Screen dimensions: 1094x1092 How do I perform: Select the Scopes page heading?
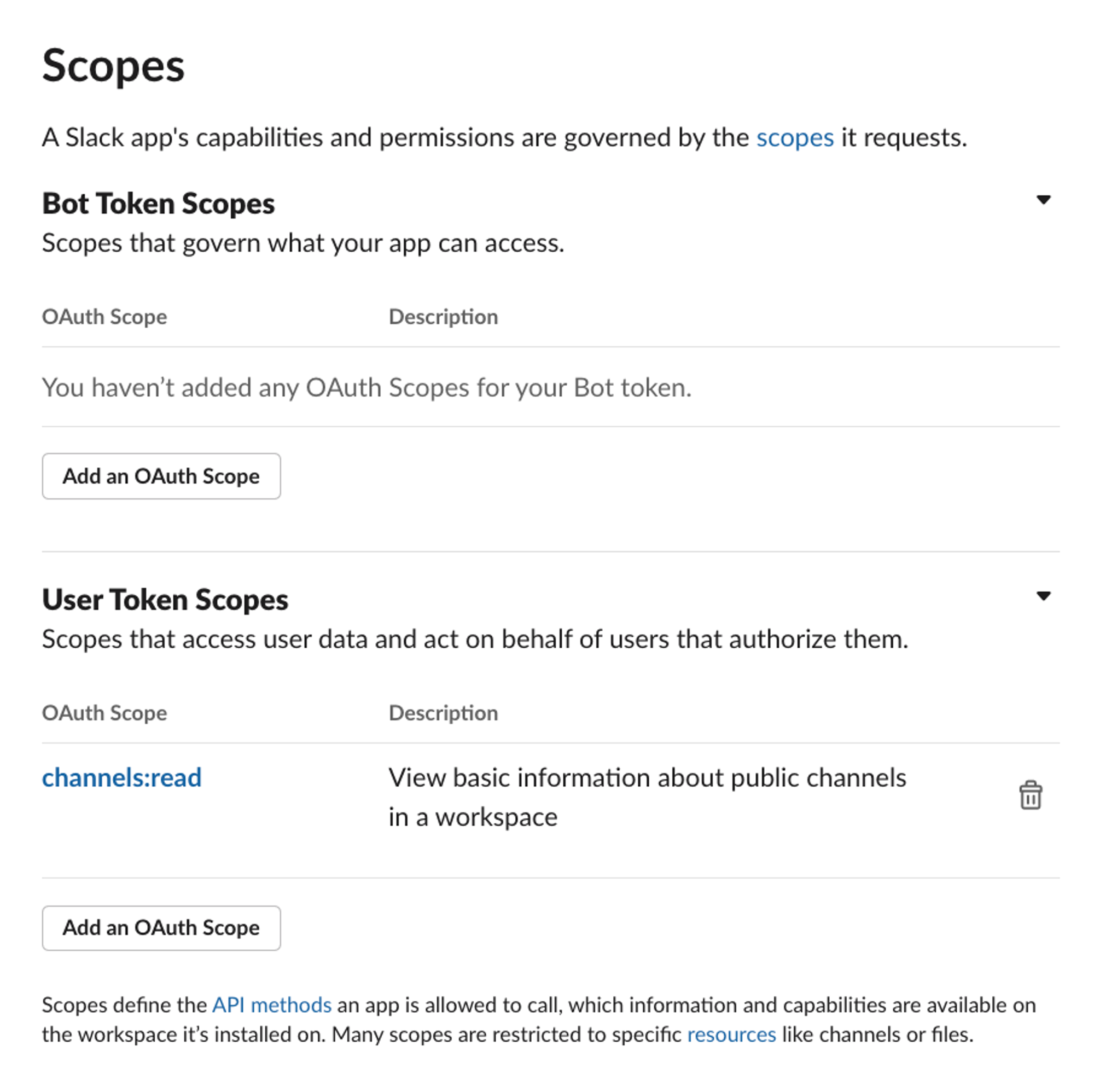113,67
